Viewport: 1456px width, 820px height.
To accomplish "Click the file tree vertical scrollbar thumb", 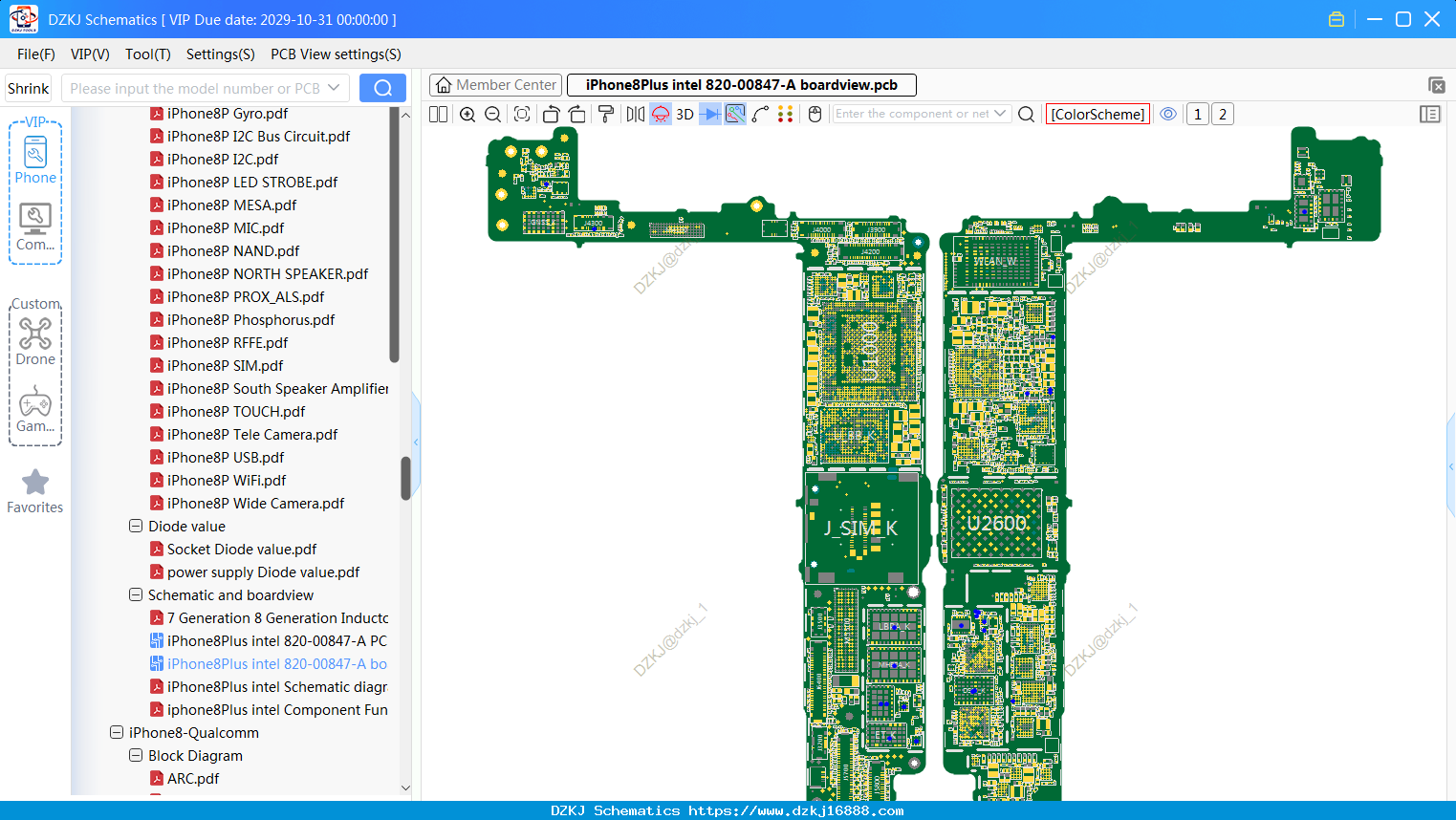I will [x=405, y=478].
